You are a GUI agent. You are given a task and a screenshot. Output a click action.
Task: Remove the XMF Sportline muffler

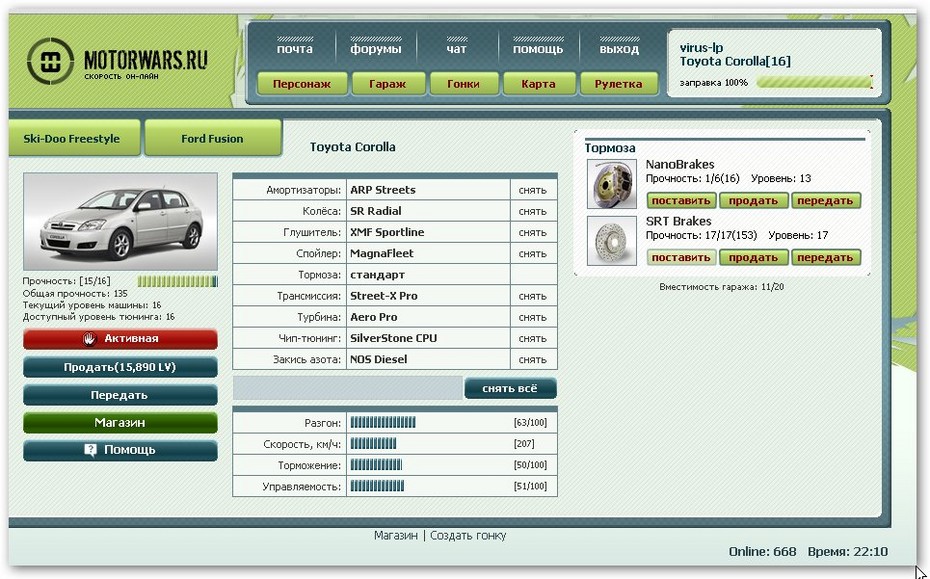coord(533,233)
